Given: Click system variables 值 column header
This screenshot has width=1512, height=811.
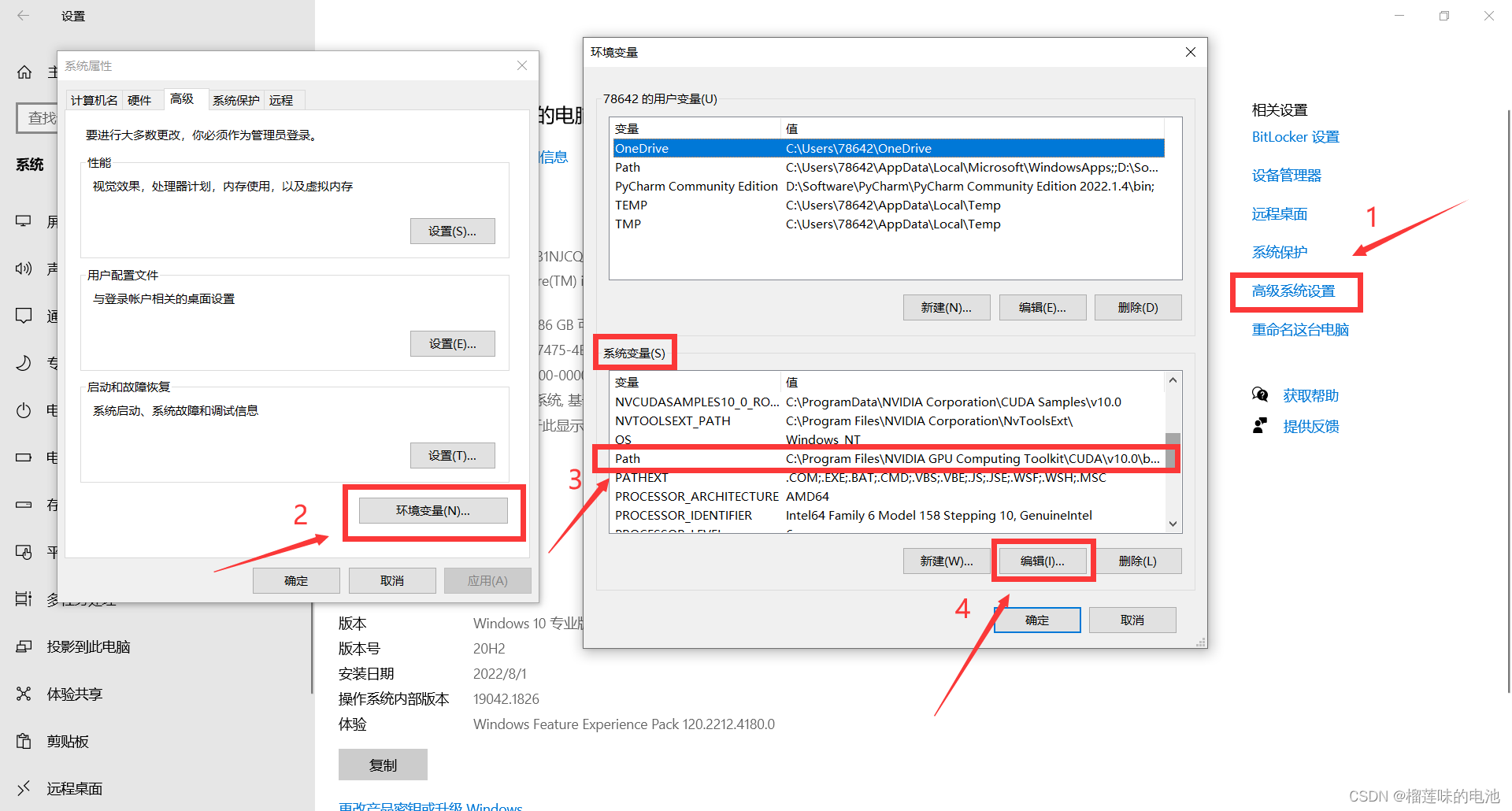Looking at the screenshot, I should pos(973,382).
